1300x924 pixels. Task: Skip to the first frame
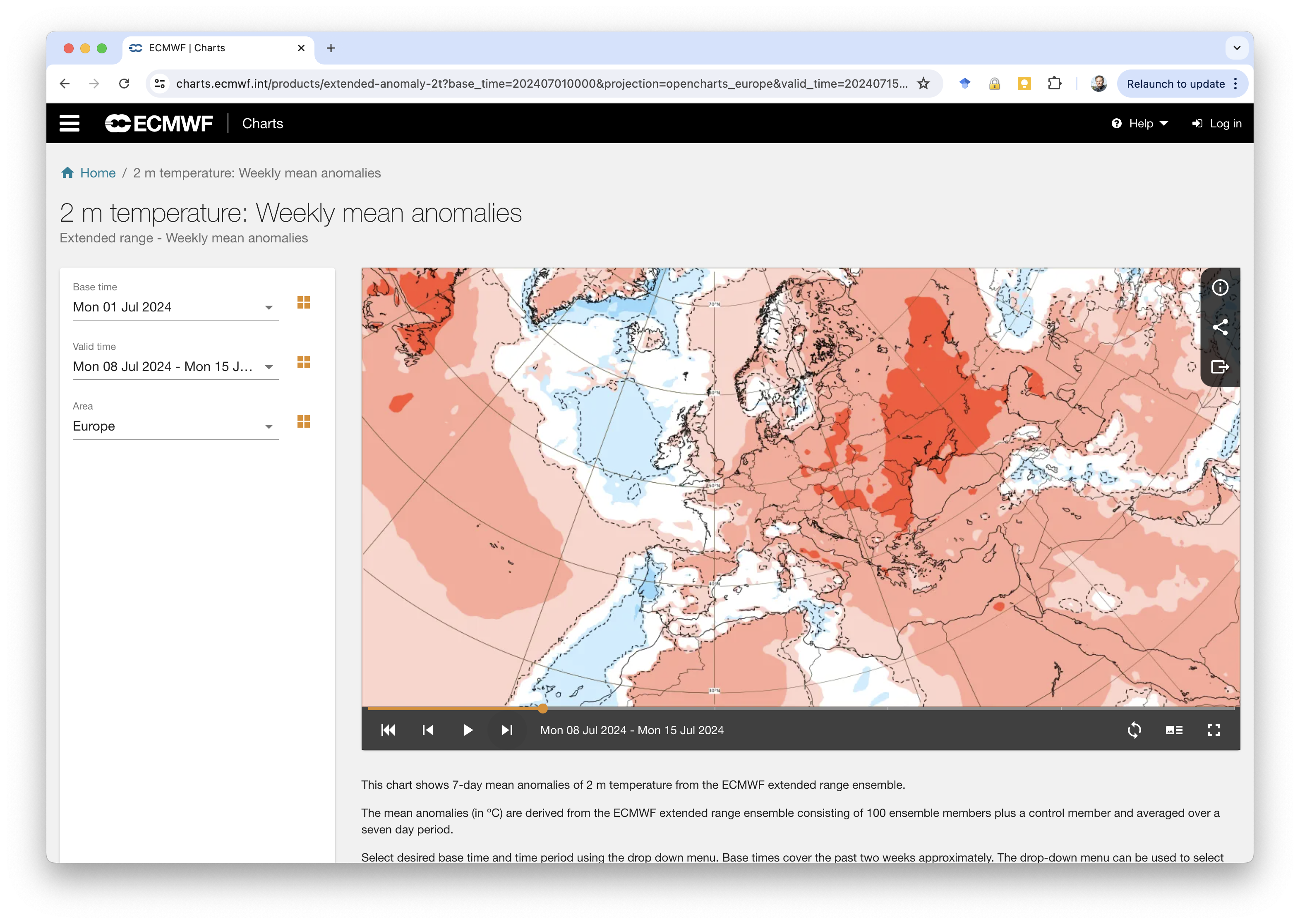388,730
